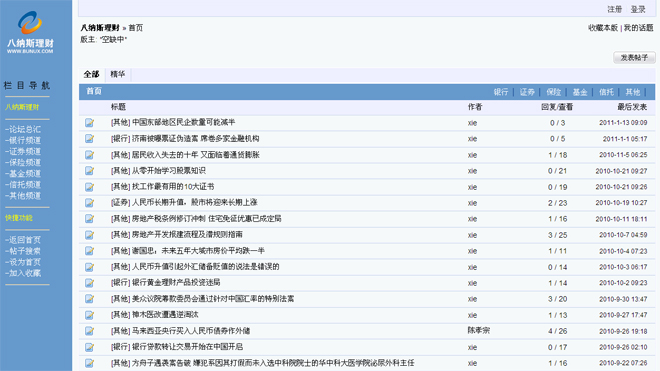This screenshot has height=371, width=660.
Task: Open the 注册 link
Action: [615, 9]
